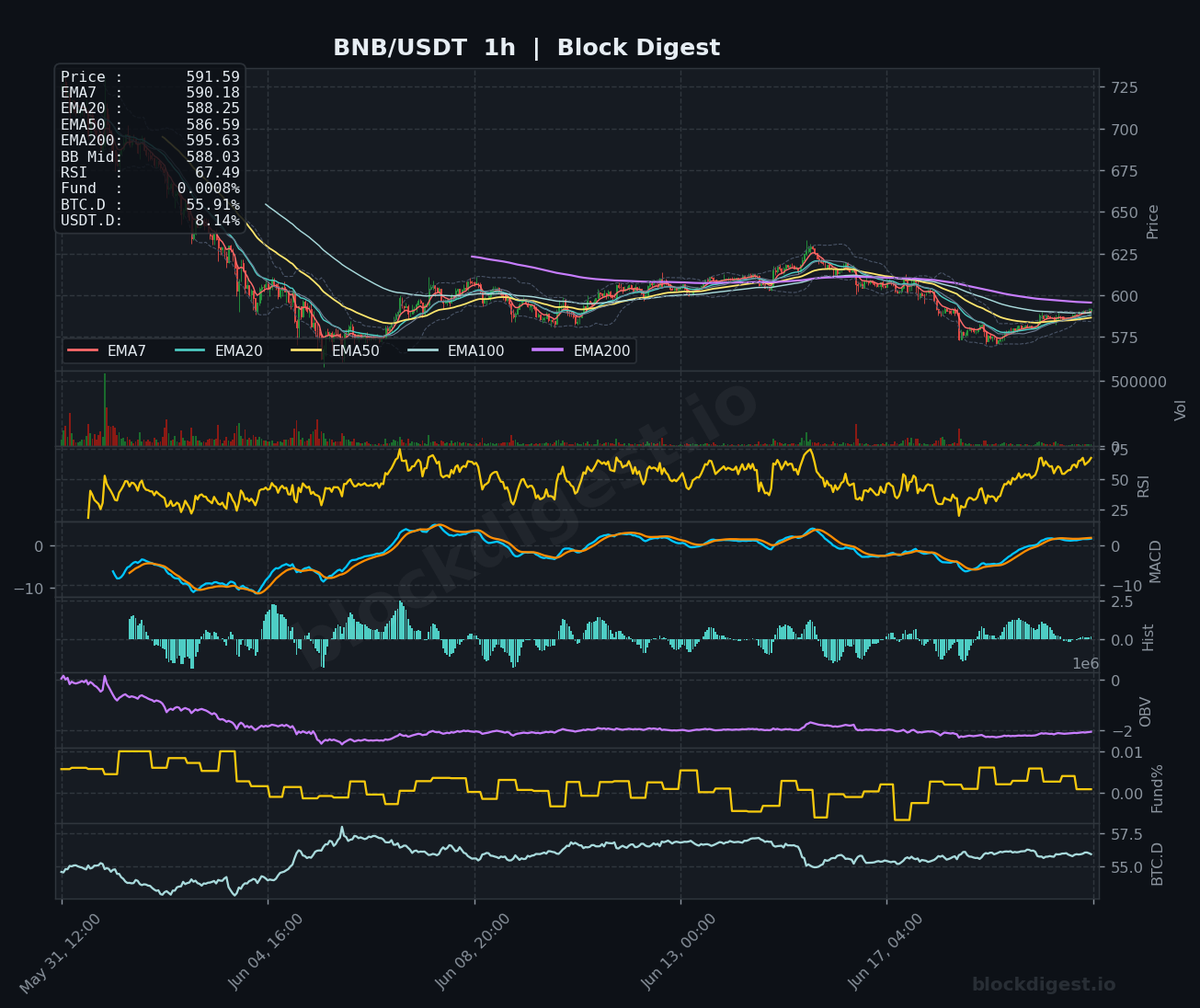This screenshot has height=1008, width=1200.
Task: Click the Price axis label
Action: point(1153,222)
